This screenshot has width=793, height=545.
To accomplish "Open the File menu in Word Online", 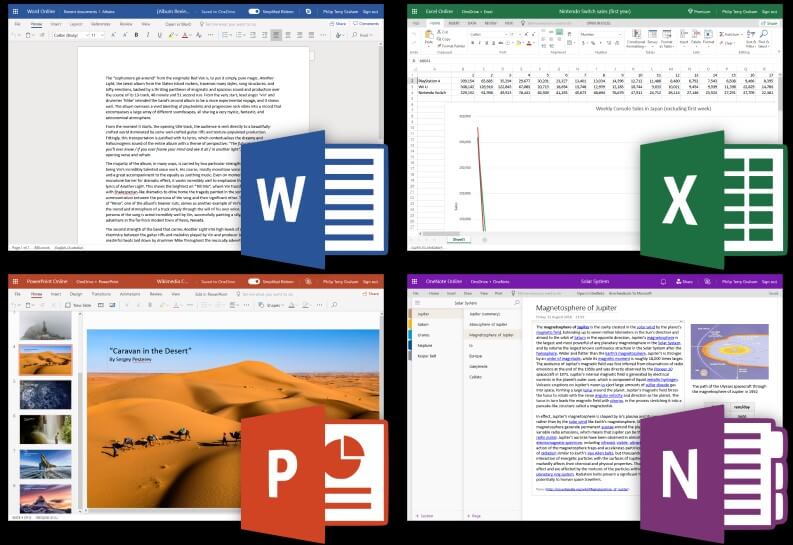I will [18, 24].
